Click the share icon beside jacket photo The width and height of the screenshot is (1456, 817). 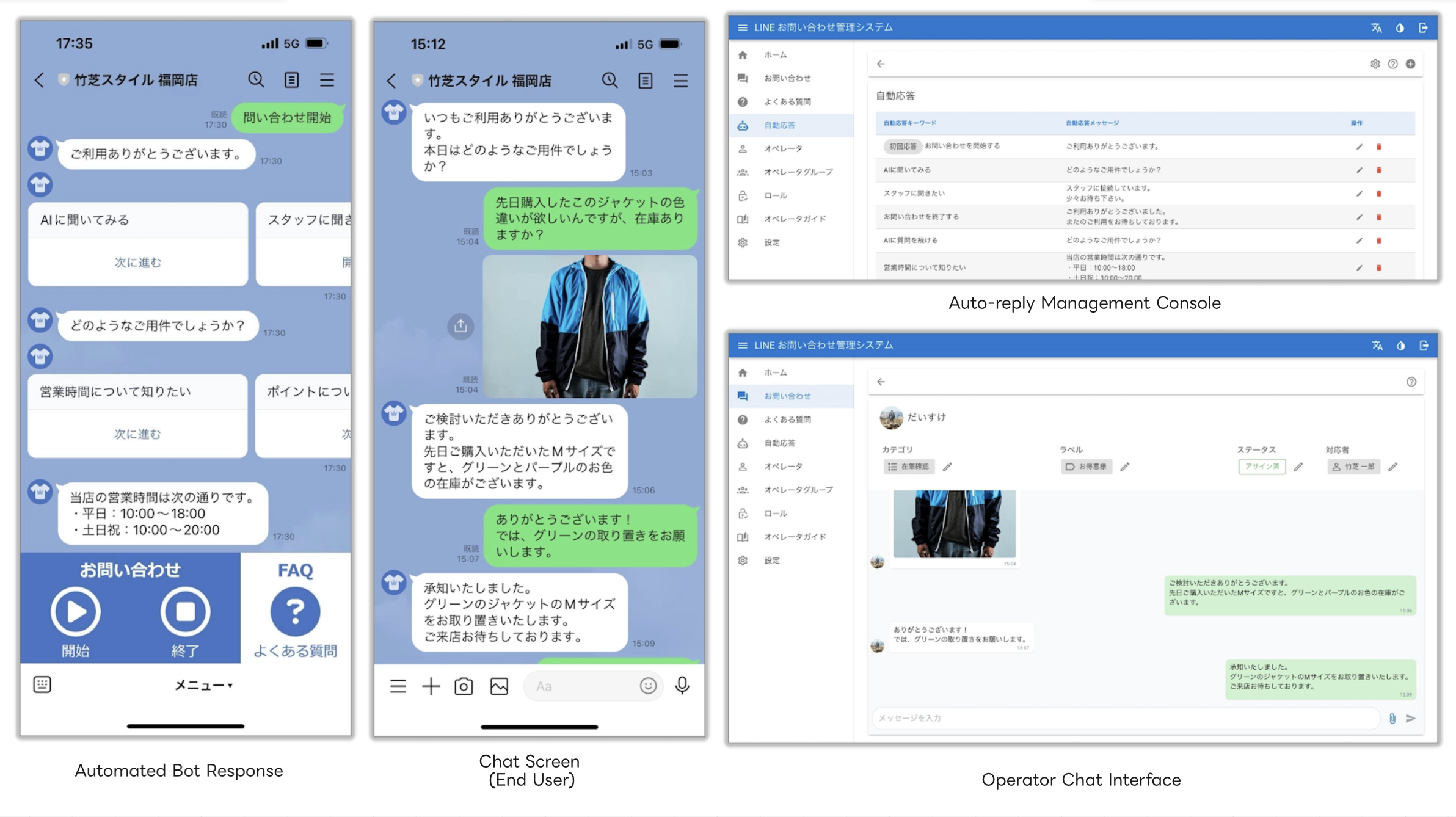point(460,326)
